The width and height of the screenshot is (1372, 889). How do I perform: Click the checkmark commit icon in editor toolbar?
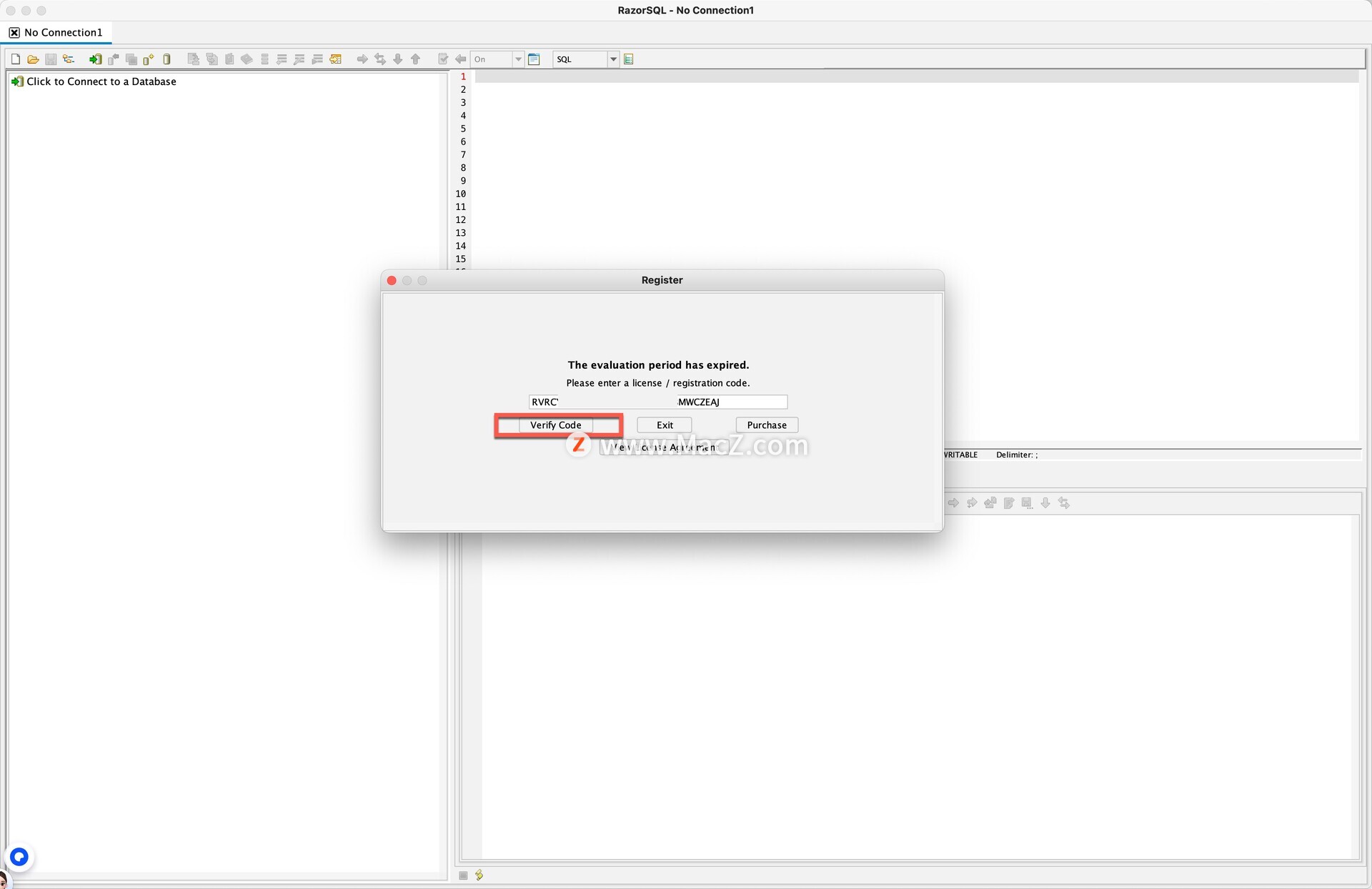click(443, 59)
